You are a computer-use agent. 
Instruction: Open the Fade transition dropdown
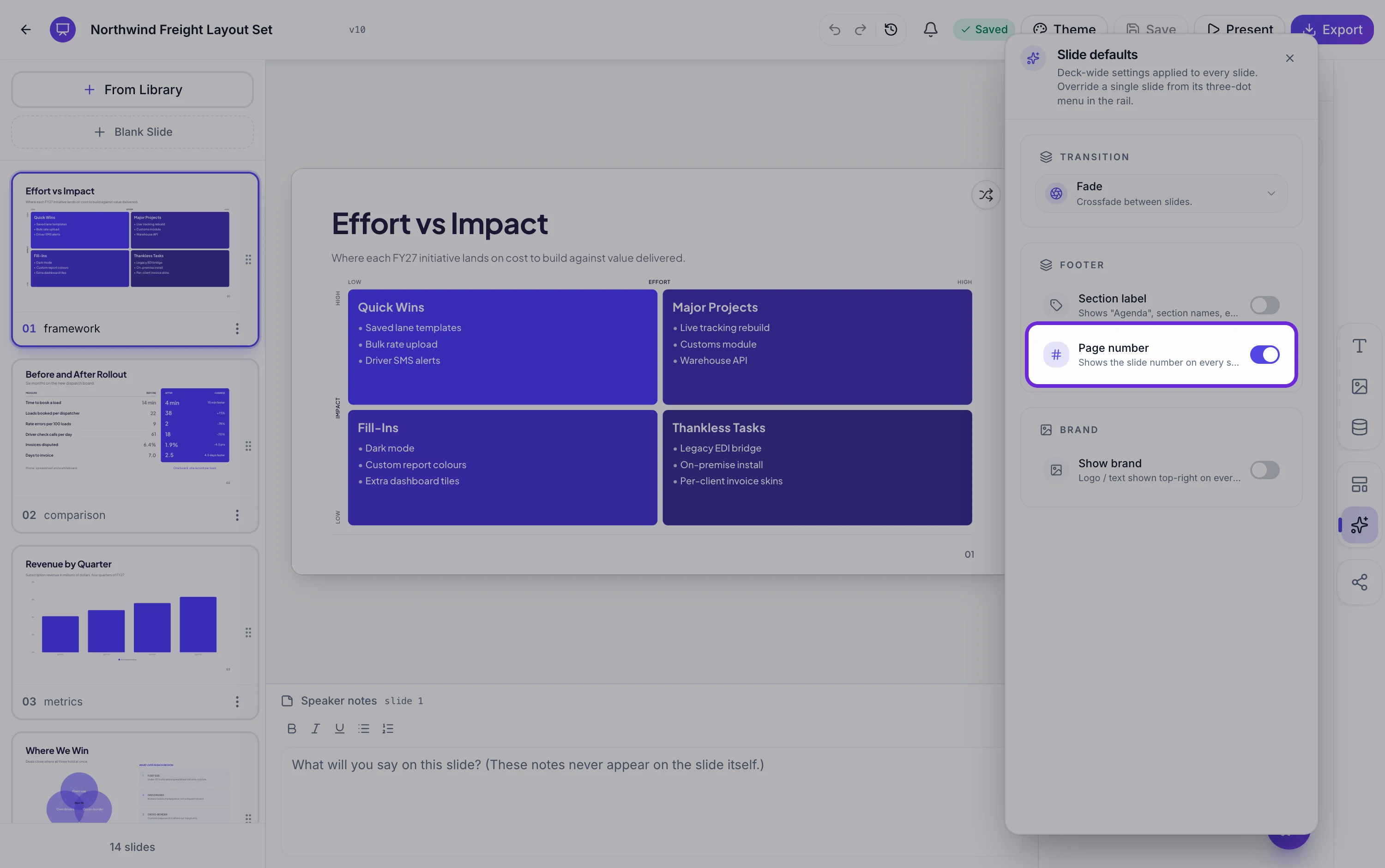click(x=1161, y=193)
